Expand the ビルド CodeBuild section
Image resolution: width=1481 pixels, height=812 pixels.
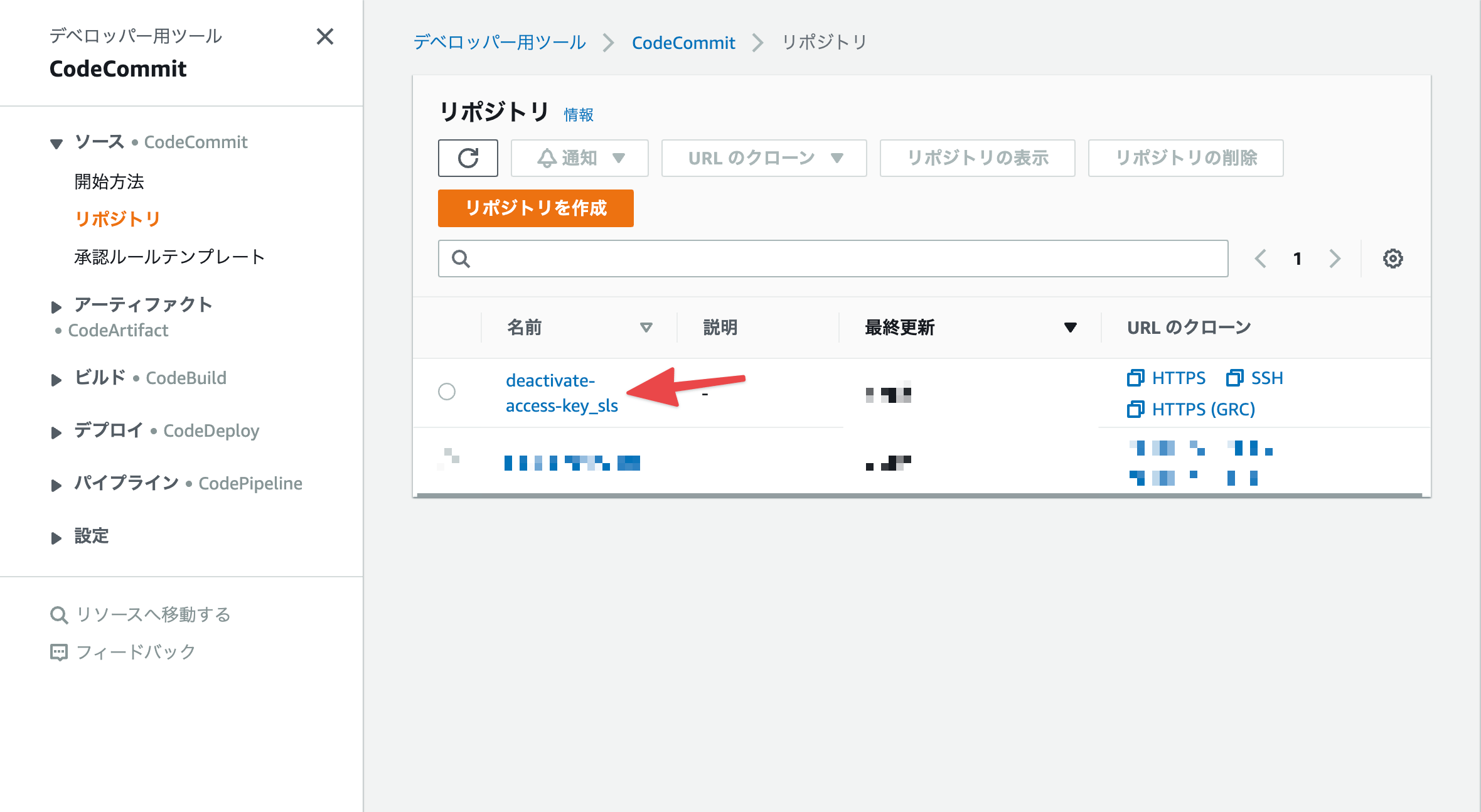pos(56,378)
